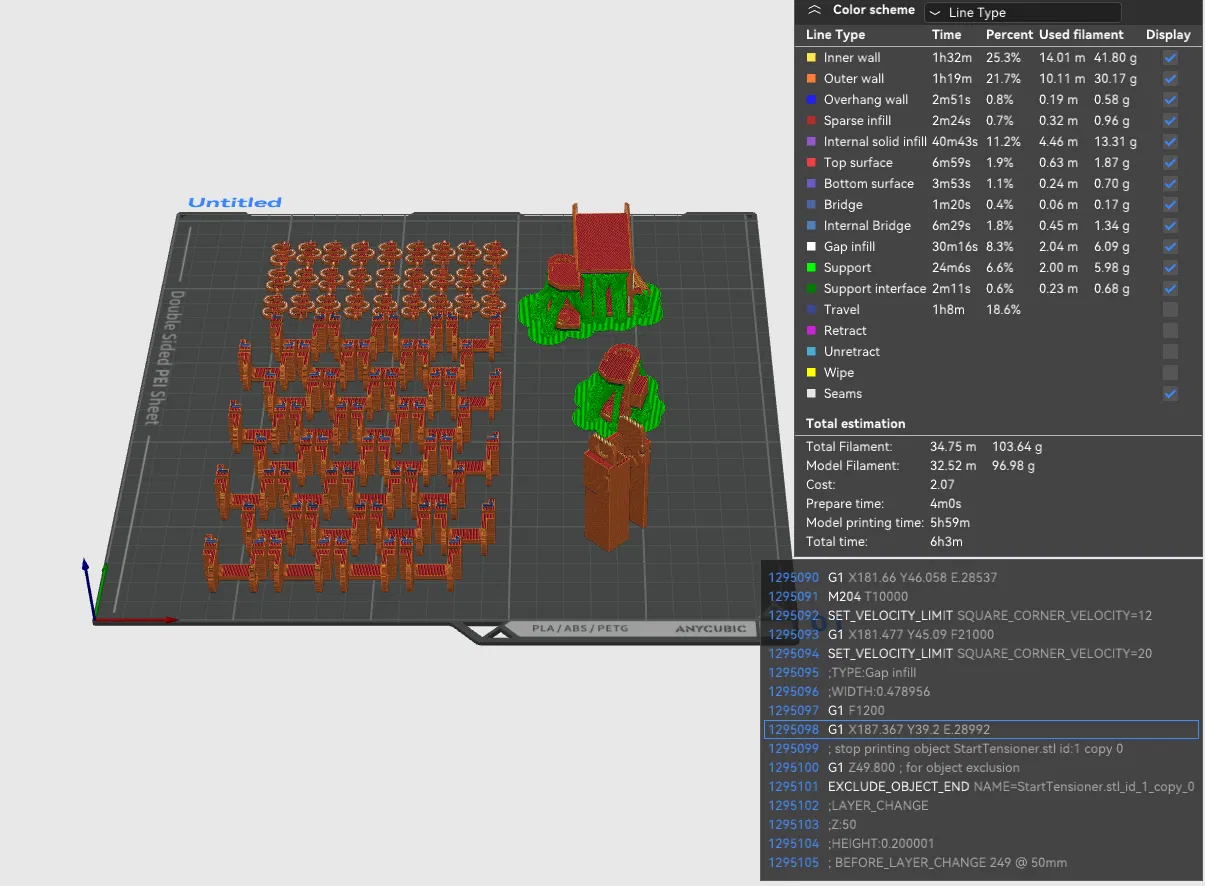Toggle Support display checkbox
This screenshot has width=1205, height=886.
(1170, 267)
